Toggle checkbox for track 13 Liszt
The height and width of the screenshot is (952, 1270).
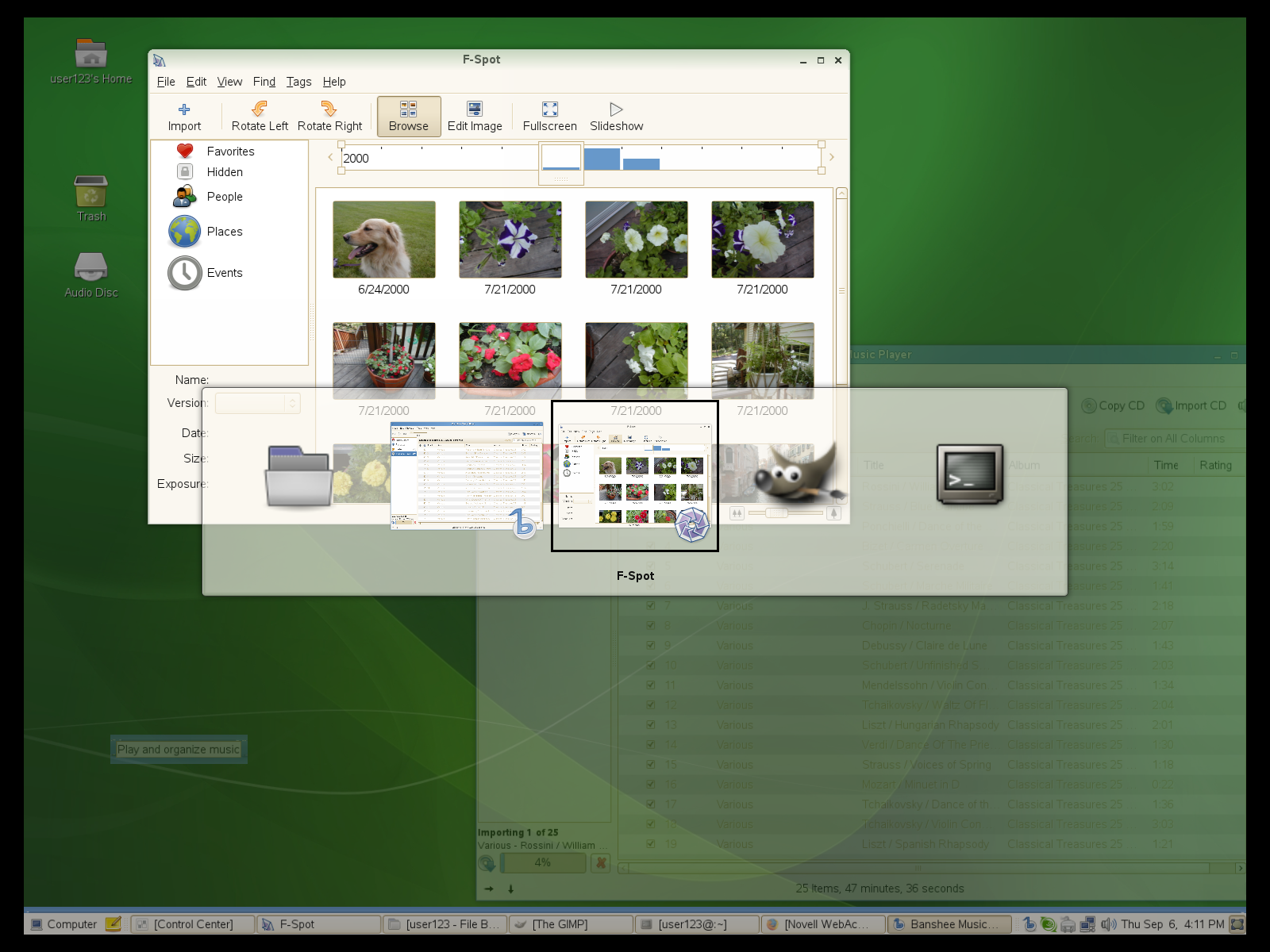[651, 724]
